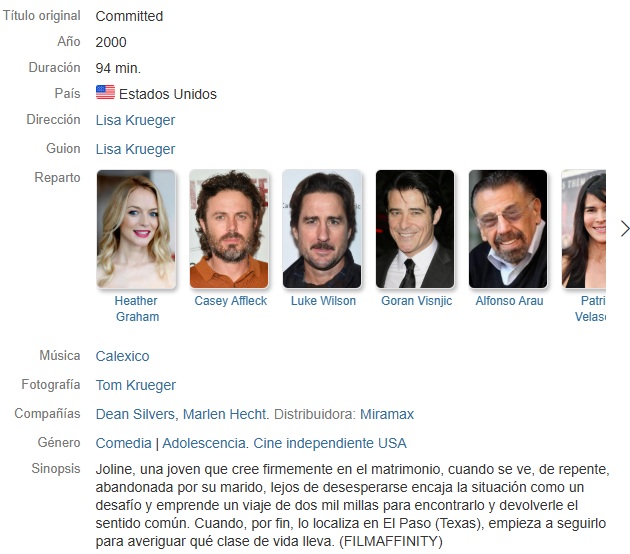Open Miramax distributor link

point(387,414)
